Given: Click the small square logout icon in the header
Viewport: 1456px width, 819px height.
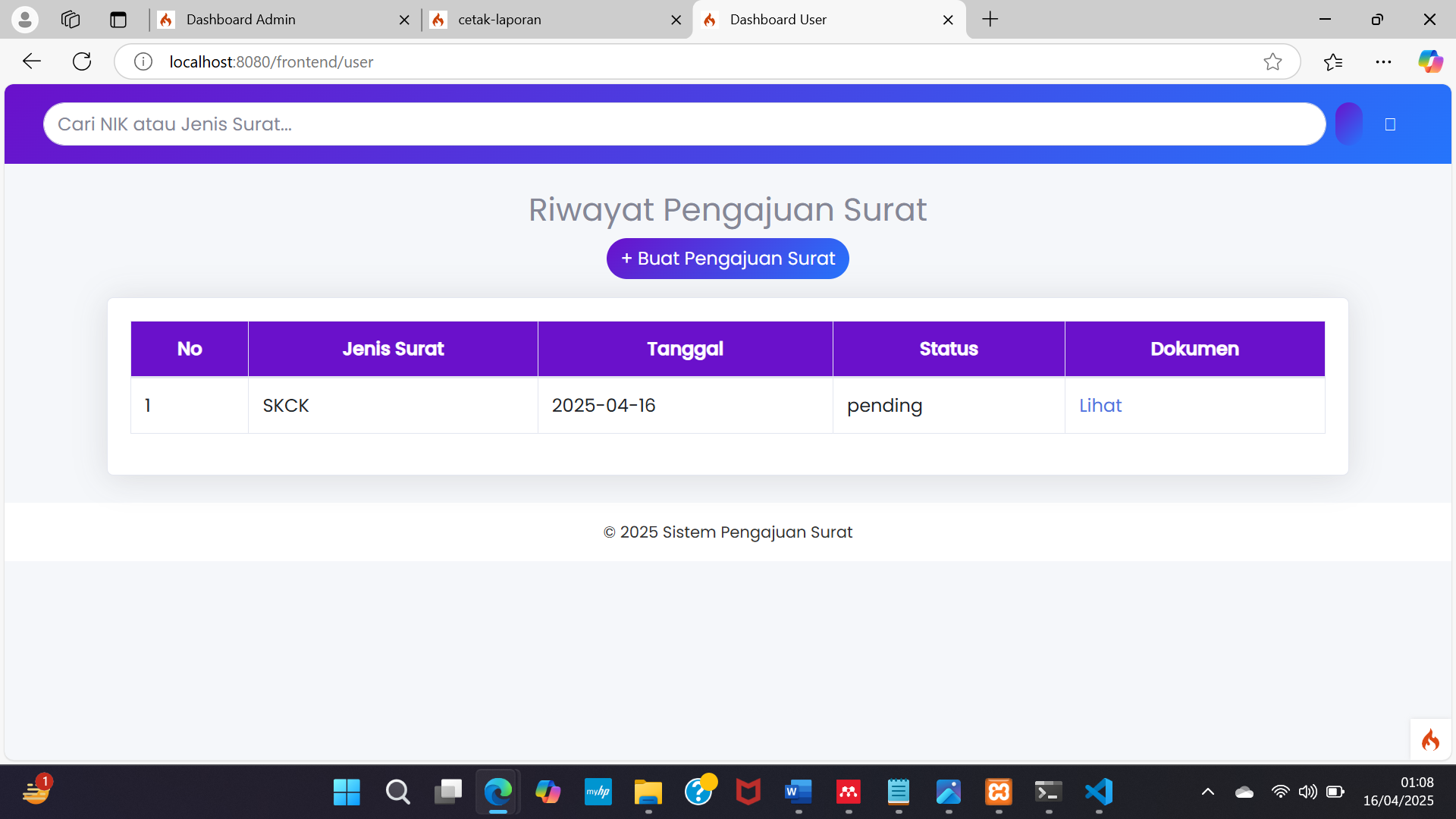Looking at the screenshot, I should [1391, 124].
